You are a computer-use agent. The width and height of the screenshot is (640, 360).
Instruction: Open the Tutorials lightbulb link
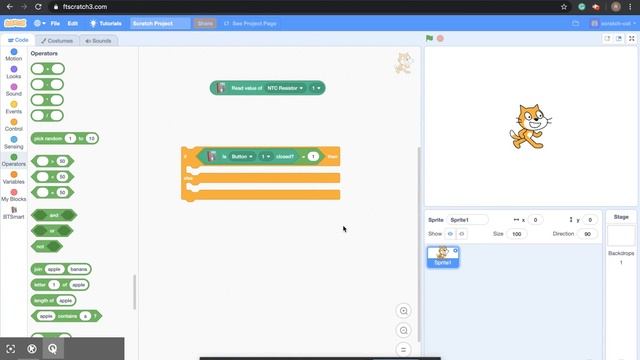point(106,24)
